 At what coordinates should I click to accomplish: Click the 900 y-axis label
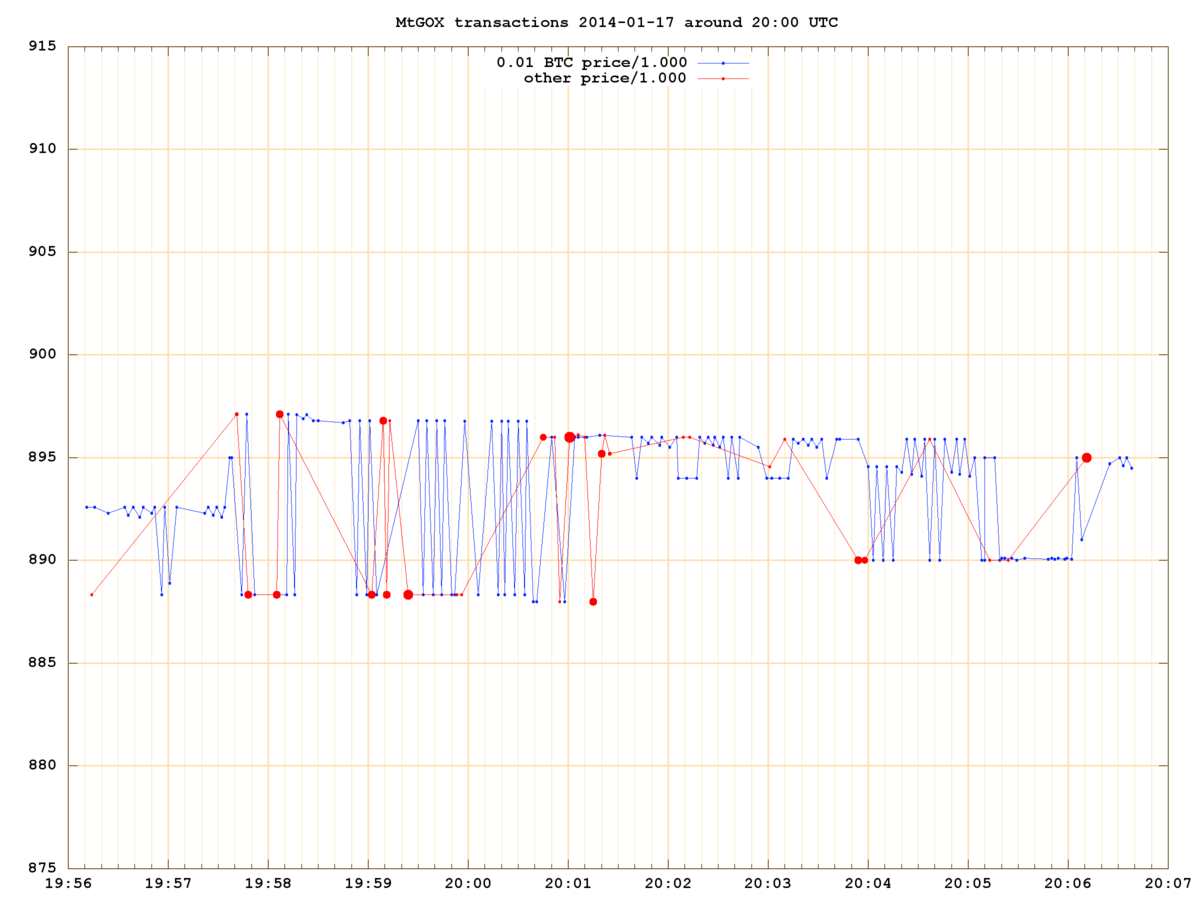coord(42,355)
